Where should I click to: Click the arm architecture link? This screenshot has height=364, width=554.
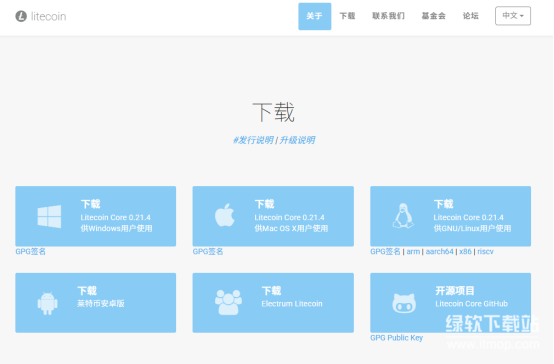413,252
